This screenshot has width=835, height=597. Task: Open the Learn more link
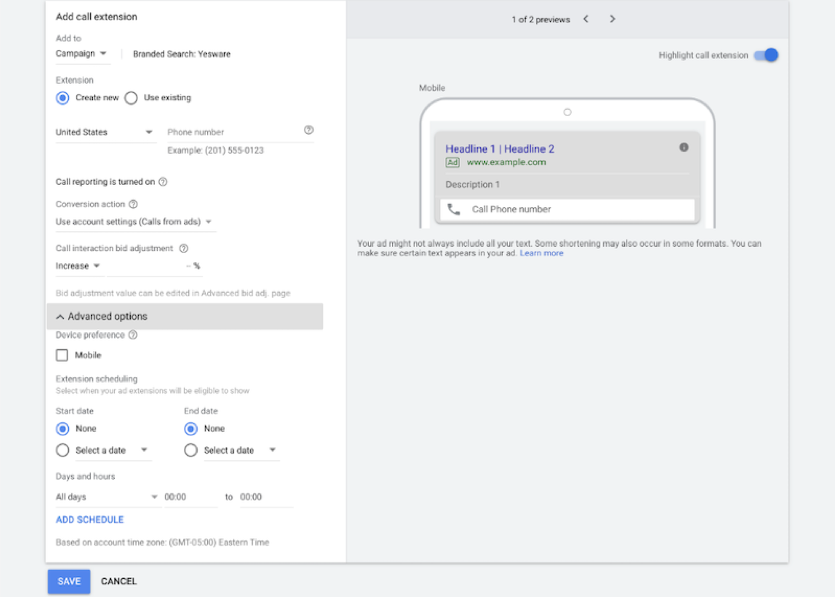542,253
